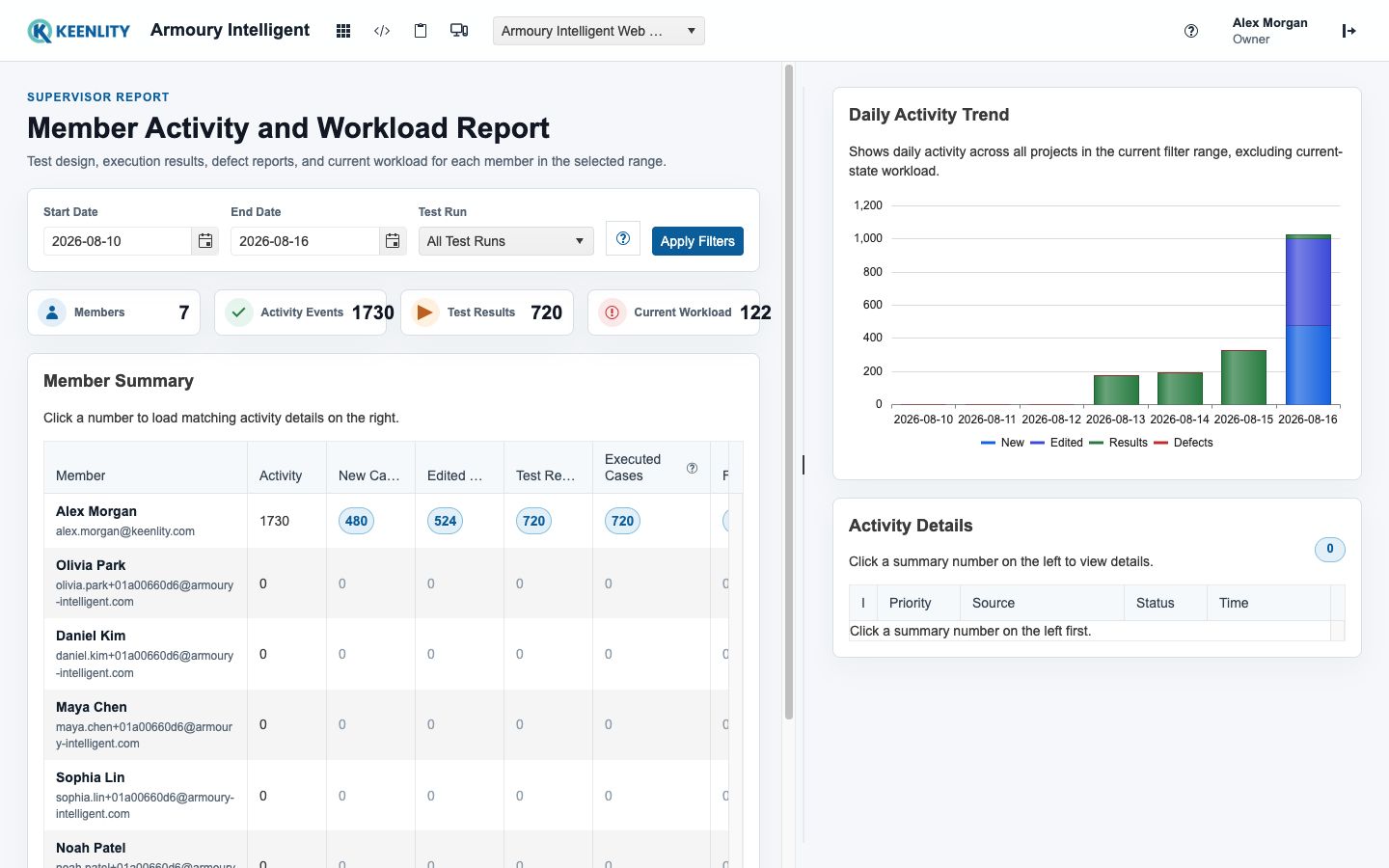Click the Keenlity logo
The image size is (1389, 868).
point(78,31)
